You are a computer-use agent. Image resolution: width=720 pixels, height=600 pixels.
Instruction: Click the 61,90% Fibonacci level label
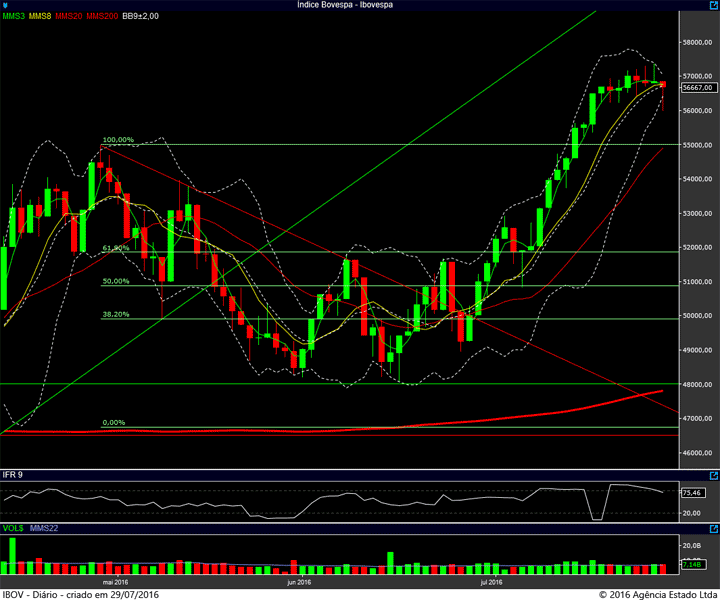tap(116, 248)
